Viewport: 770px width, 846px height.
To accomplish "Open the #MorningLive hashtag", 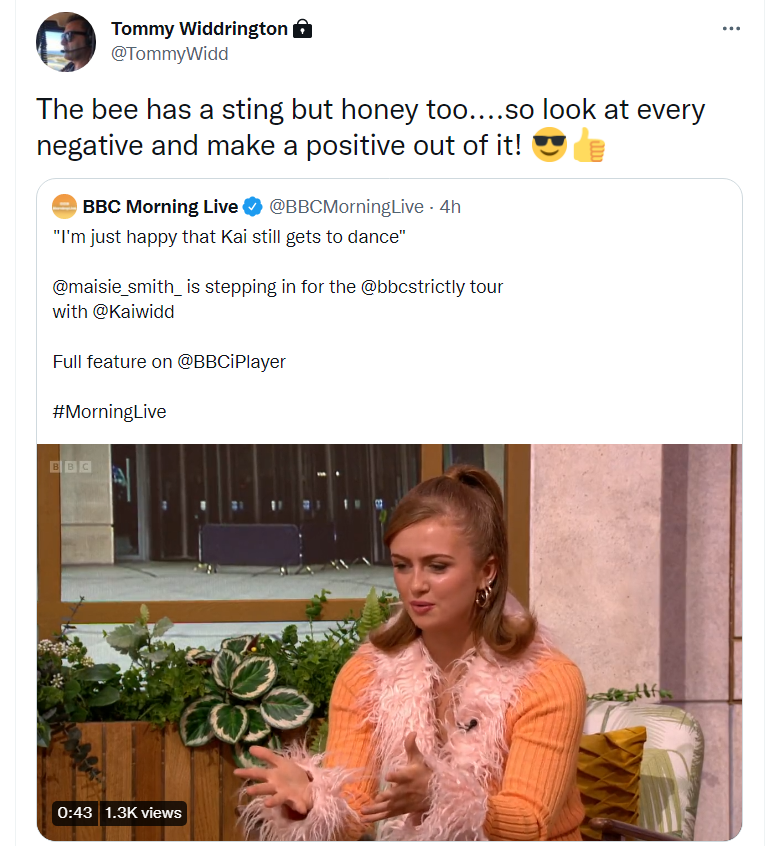I will pyautogui.click(x=110, y=412).
